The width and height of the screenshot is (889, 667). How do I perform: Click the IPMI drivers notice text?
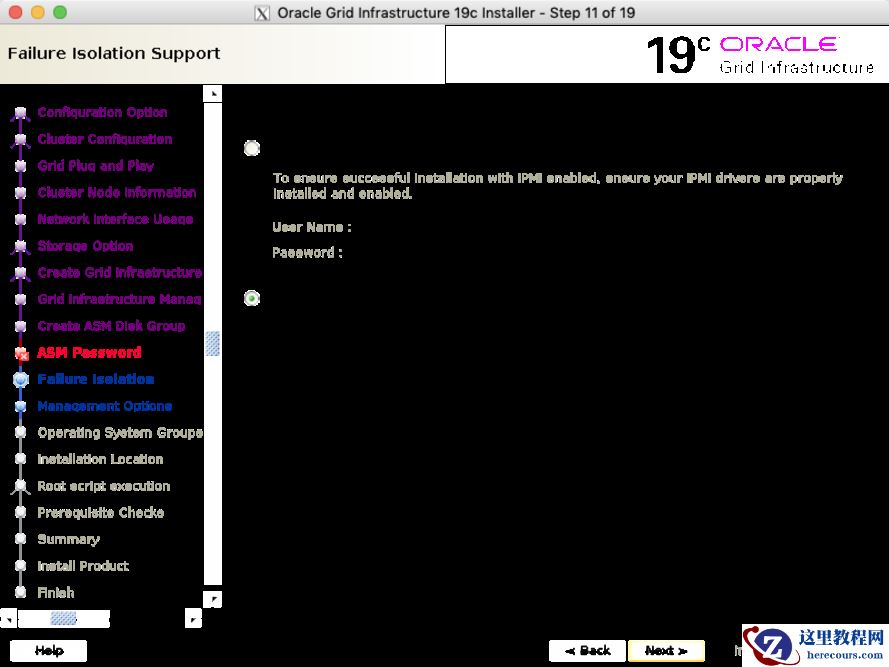[x=557, y=185]
